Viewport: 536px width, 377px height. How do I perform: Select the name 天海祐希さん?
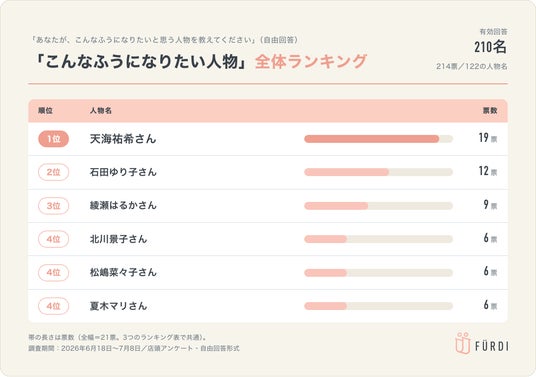point(123,139)
